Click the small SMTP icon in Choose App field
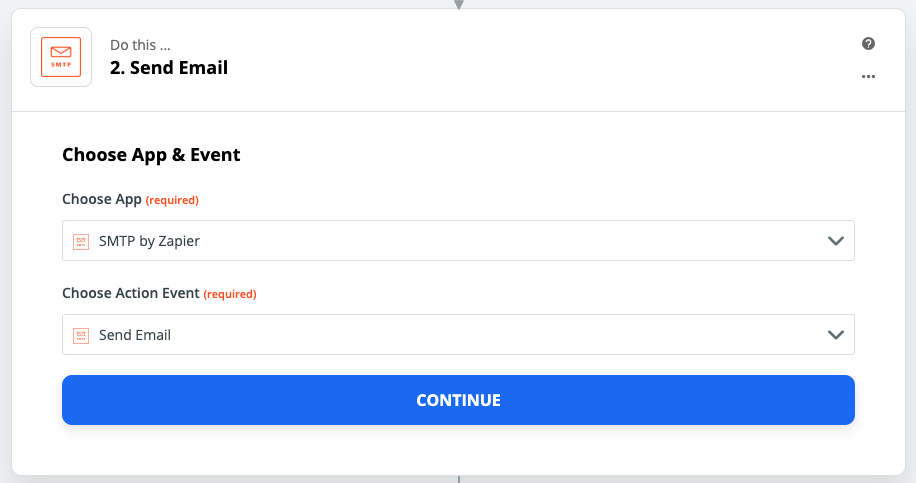The width and height of the screenshot is (916, 483). pyautogui.click(x=81, y=241)
